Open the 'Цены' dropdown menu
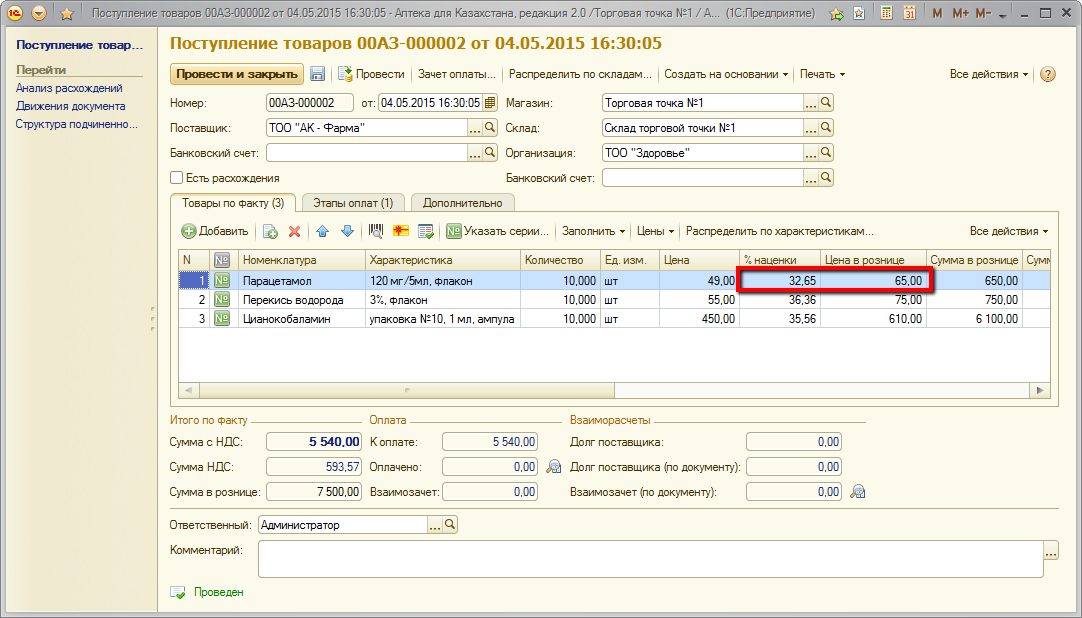1082x618 pixels. 656,231
